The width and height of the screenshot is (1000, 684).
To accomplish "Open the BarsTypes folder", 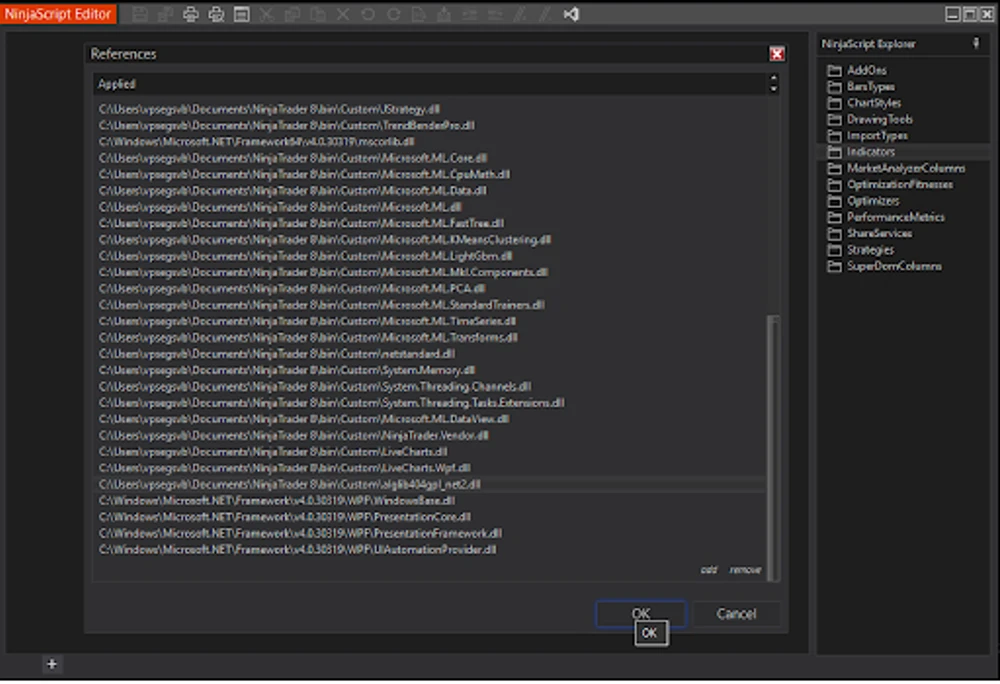I will point(862,87).
